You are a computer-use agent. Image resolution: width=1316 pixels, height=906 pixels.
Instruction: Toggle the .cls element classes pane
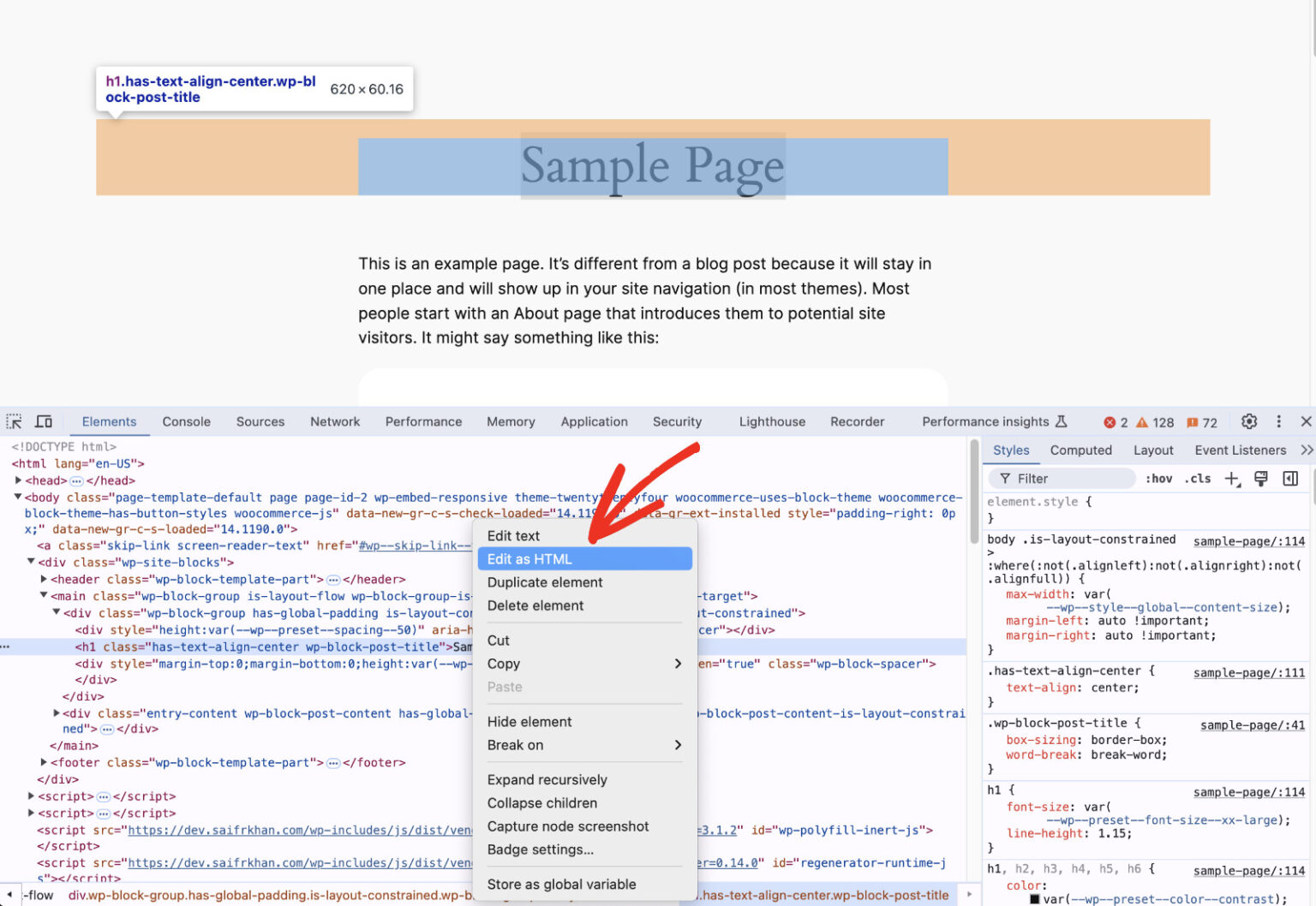click(x=1197, y=479)
